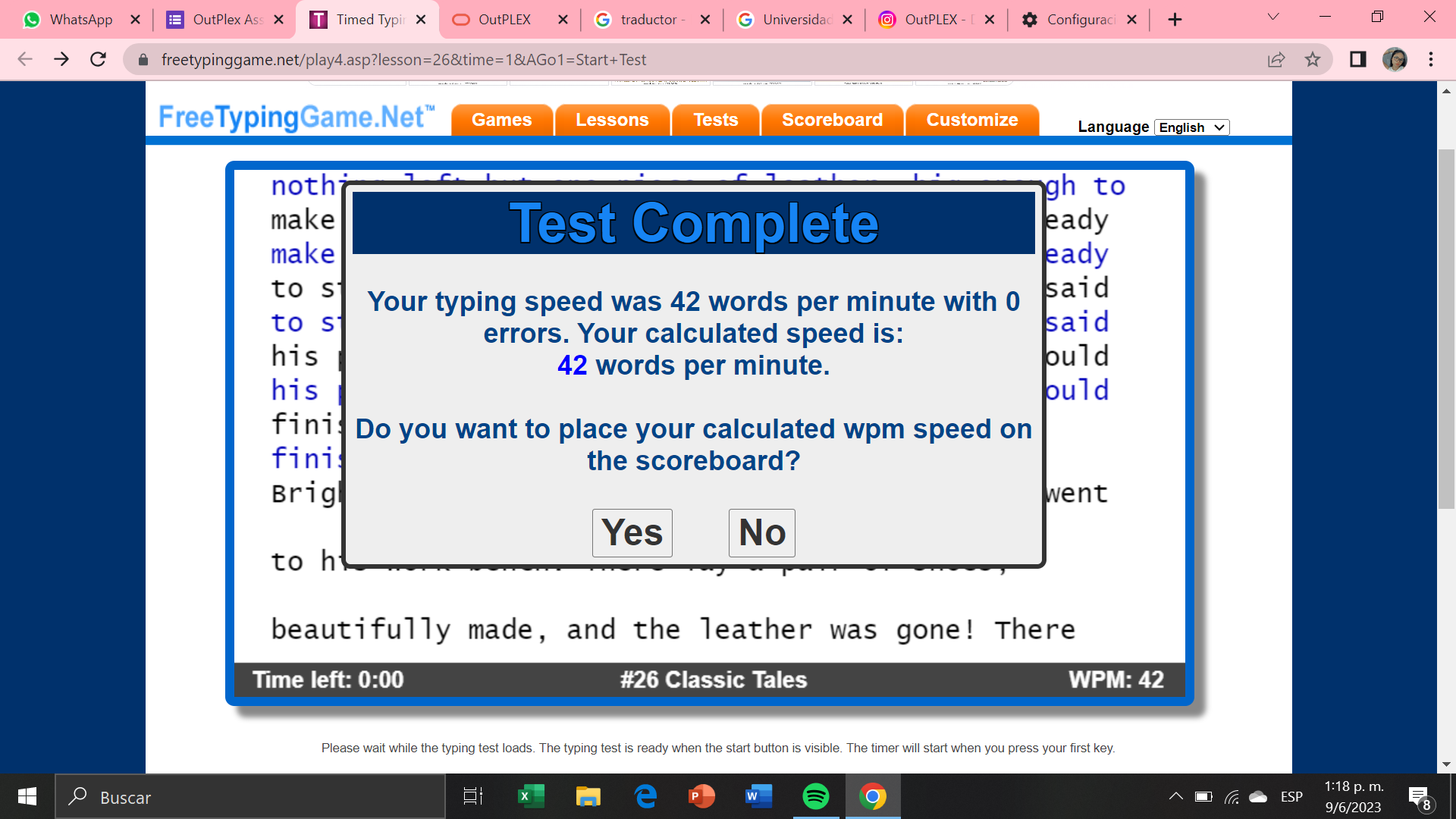Click the scrollbar down arrow
1456x819 pixels.
(x=1446, y=764)
